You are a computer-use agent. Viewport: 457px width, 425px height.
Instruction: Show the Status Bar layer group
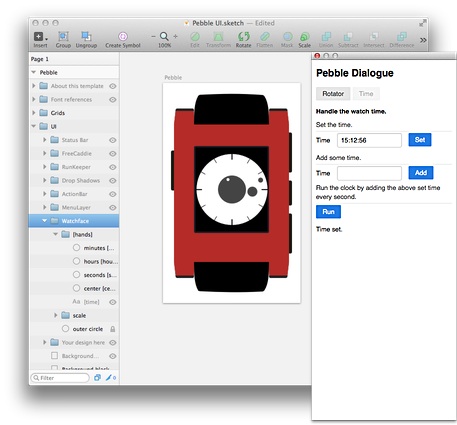tap(113, 140)
